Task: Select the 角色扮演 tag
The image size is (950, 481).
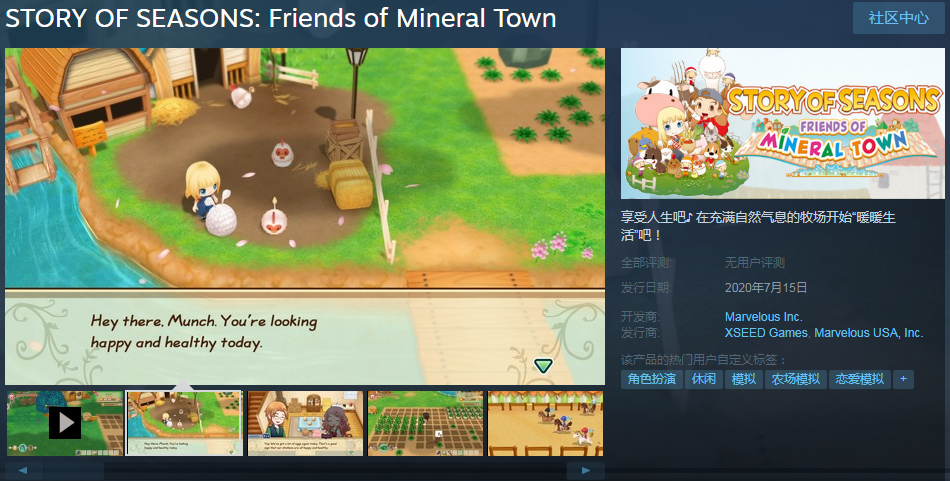Action: pos(651,379)
